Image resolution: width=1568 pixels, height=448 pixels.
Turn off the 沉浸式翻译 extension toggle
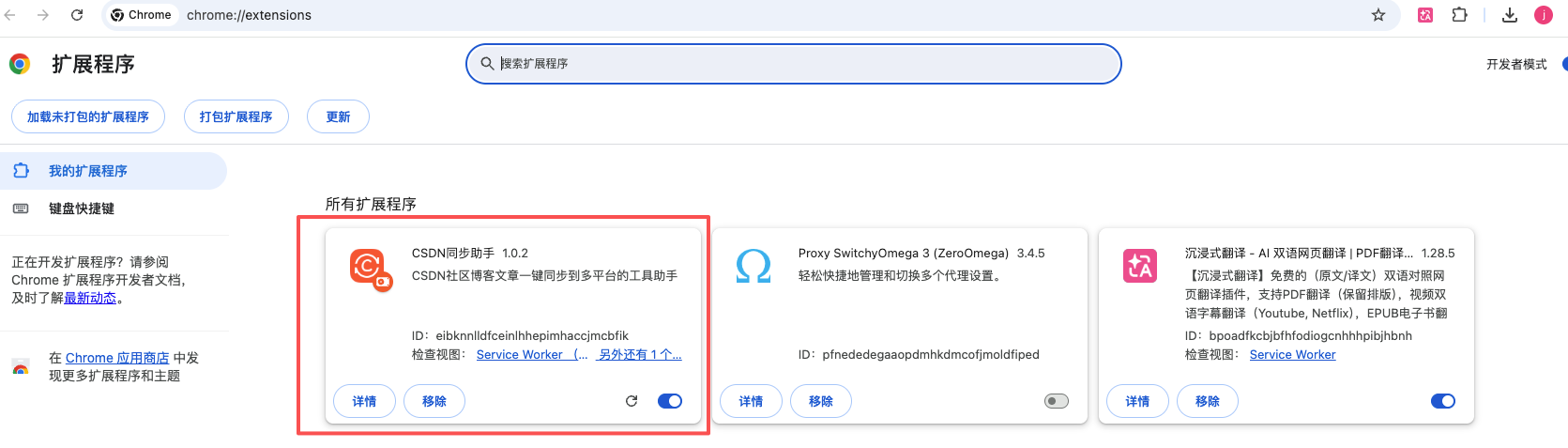click(1442, 401)
